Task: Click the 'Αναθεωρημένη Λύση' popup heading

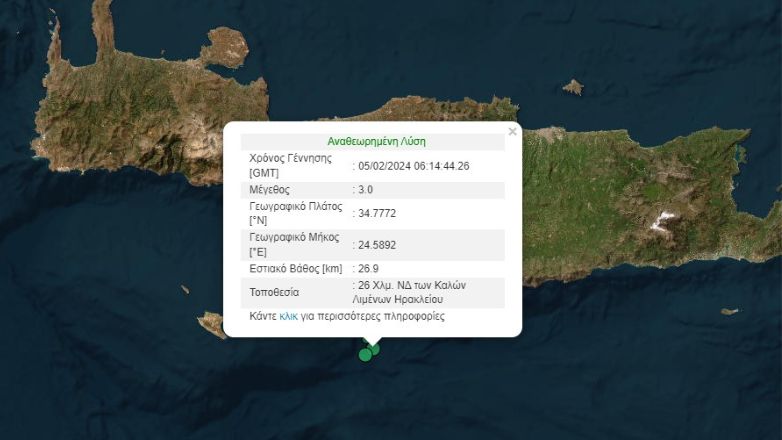Action: click(376, 141)
